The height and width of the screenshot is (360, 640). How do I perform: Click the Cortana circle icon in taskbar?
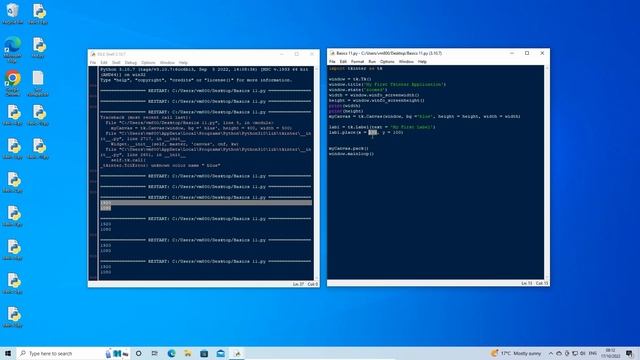(x=138, y=353)
